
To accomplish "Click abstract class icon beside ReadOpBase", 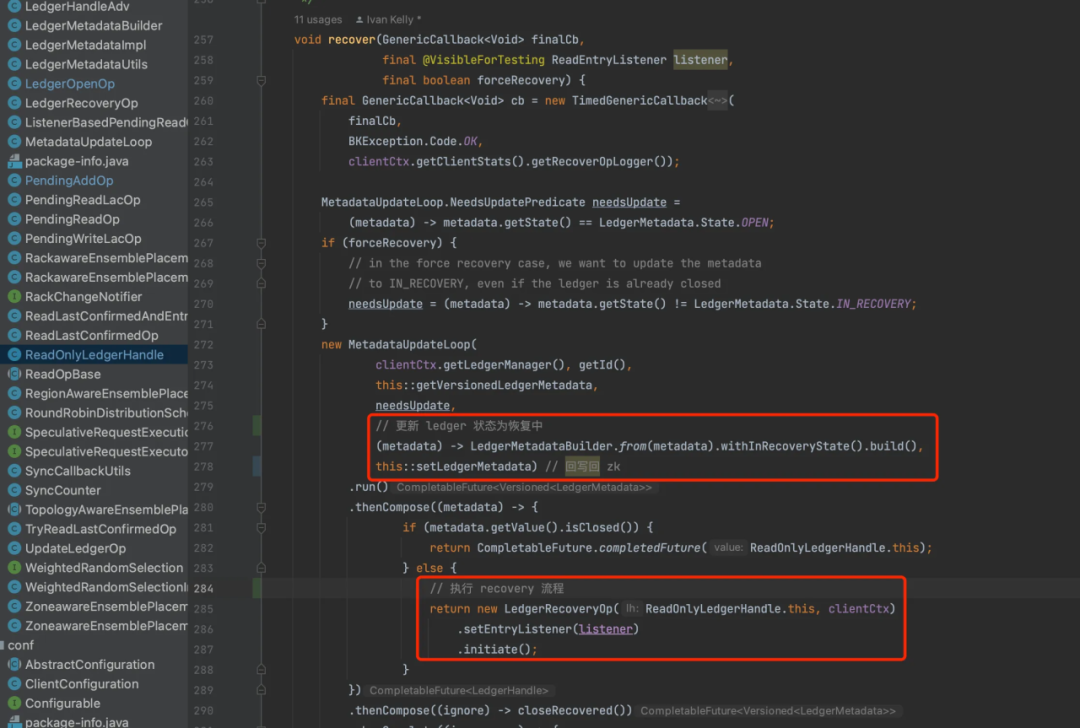I will point(14,373).
